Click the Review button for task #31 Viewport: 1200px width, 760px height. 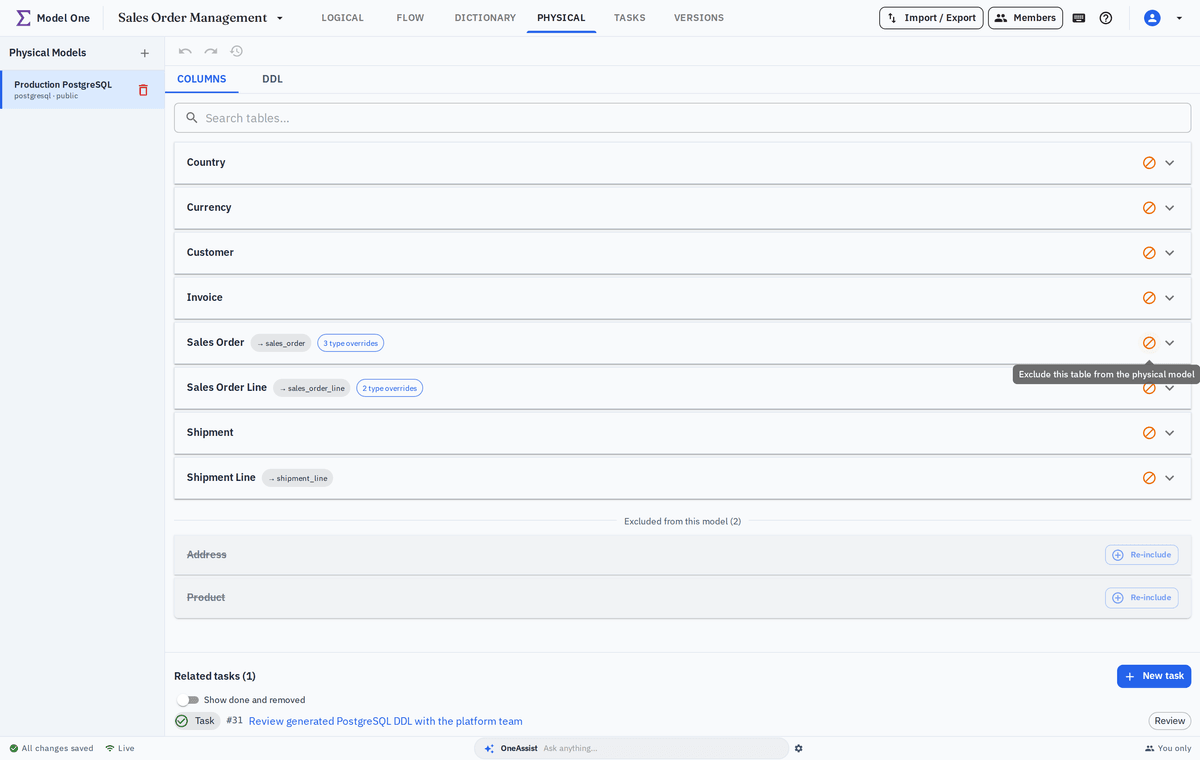[1169, 721]
